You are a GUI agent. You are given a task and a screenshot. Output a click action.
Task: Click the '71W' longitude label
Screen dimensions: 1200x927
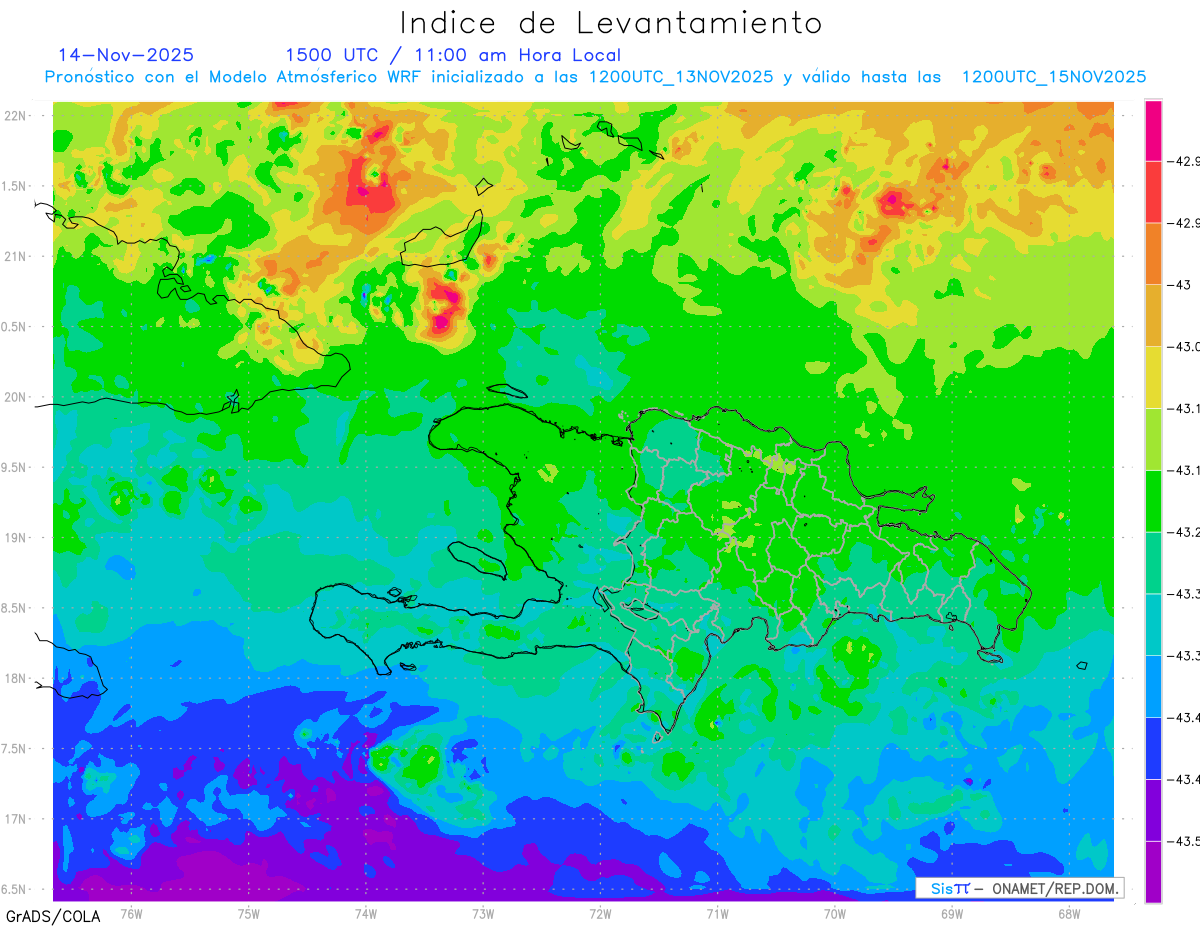(x=717, y=913)
